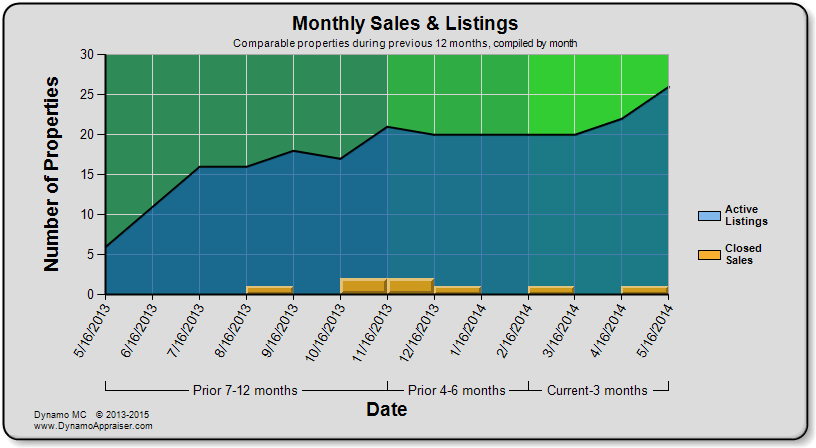Screen dimensions: 816x448
Task: Select the 5/16/2013 date axis label
Action: (92, 330)
